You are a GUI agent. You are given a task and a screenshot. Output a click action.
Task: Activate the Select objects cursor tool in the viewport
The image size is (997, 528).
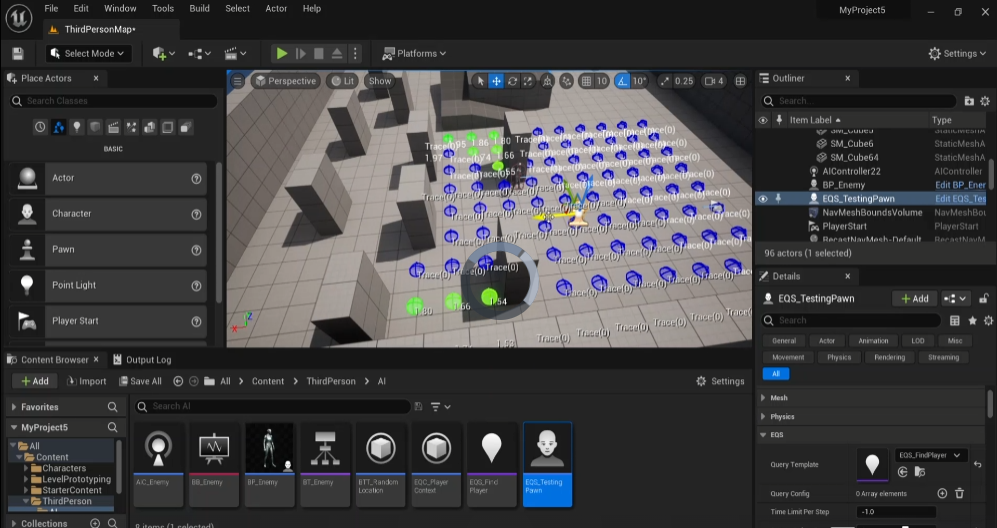tap(480, 81)
